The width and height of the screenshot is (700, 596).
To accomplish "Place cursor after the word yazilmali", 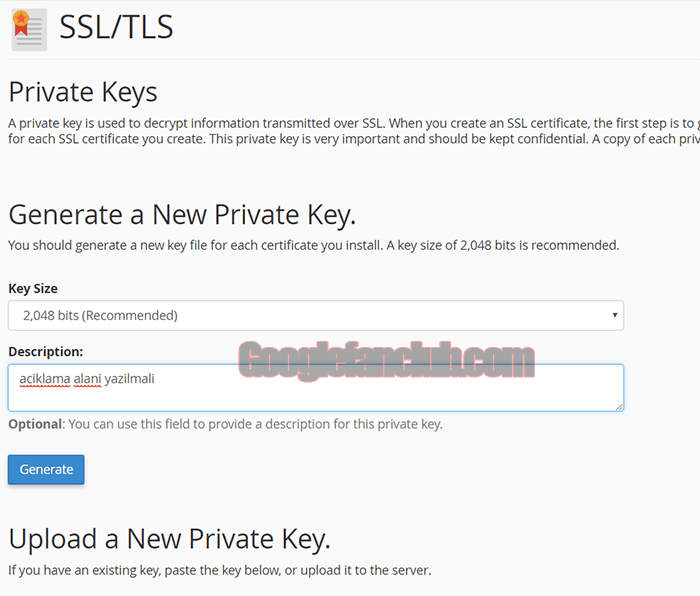I will click(155, 379).
